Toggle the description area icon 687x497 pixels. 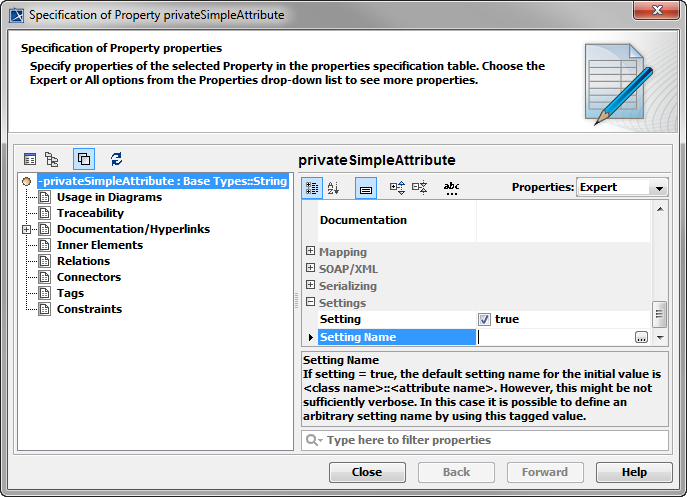366,187
